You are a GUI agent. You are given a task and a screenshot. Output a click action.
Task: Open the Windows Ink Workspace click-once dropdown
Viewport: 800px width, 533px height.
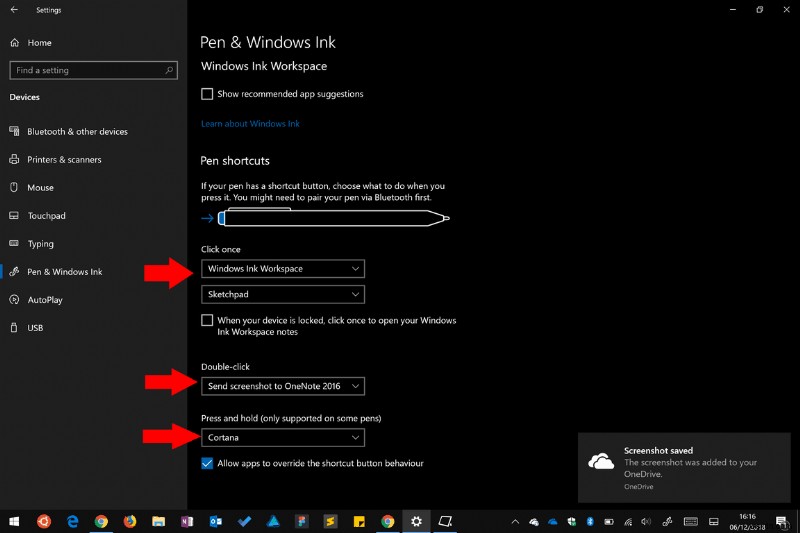coord(283,269)
